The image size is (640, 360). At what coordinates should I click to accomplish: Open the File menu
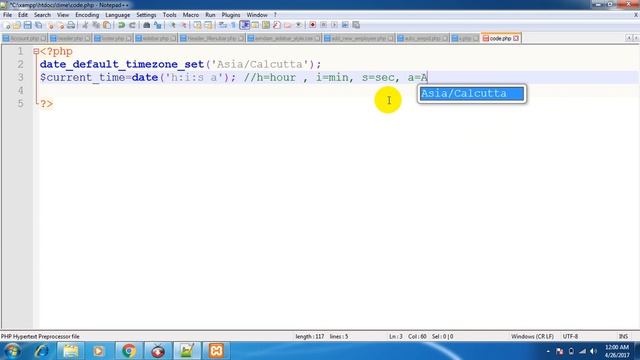[x=7, y=15]
